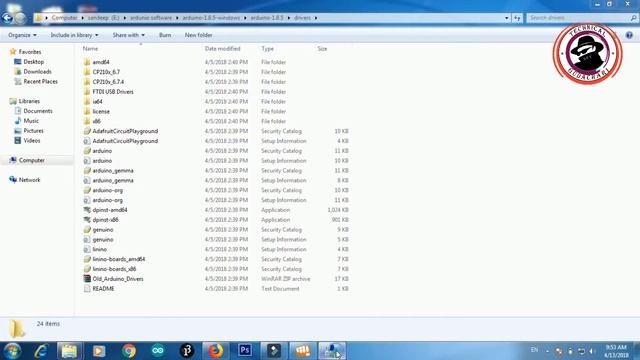Select the dpinst-x86 application icon
The height and width of the screenshot is (360, 640).
[x=87, y=220]
